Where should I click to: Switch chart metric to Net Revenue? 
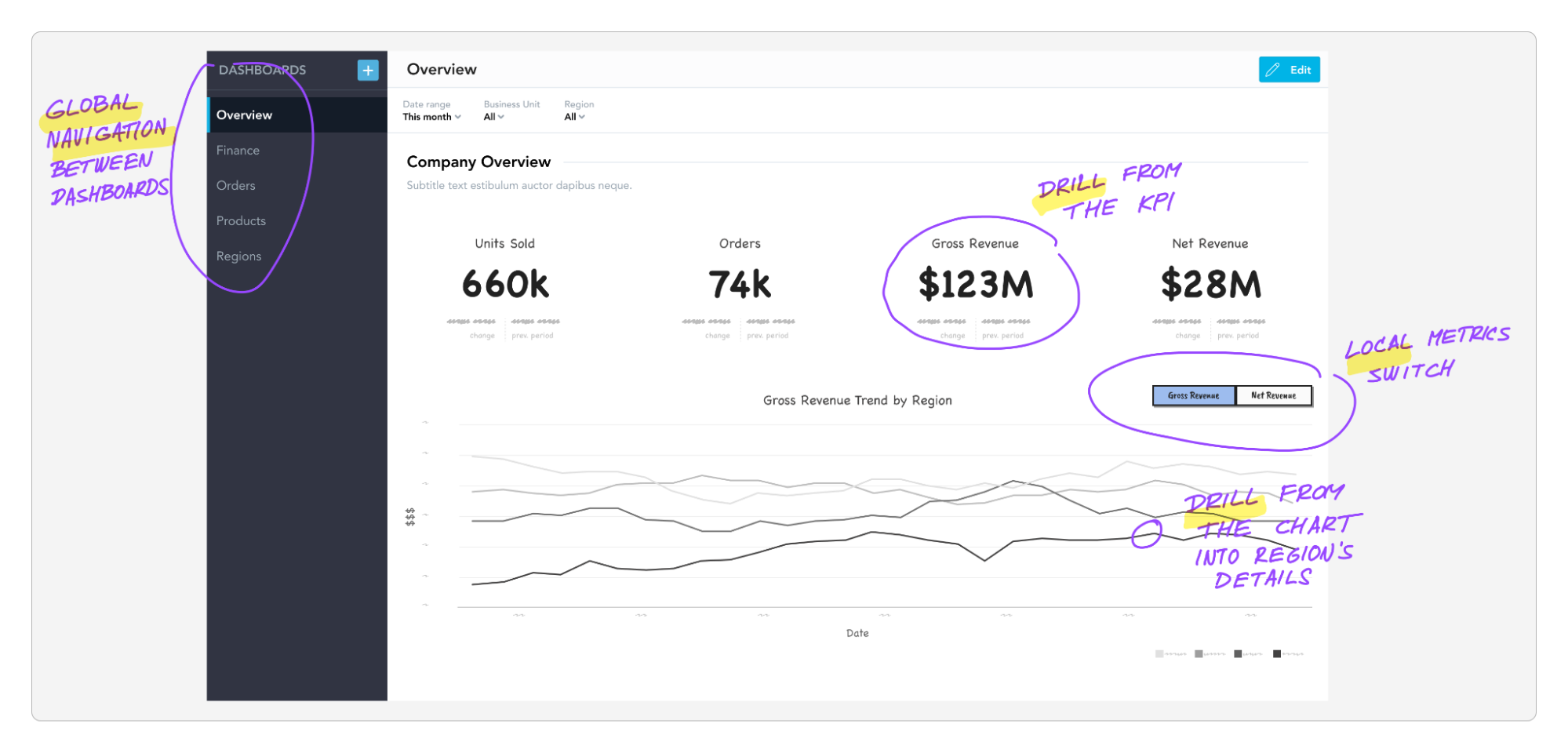point(1273,395)
